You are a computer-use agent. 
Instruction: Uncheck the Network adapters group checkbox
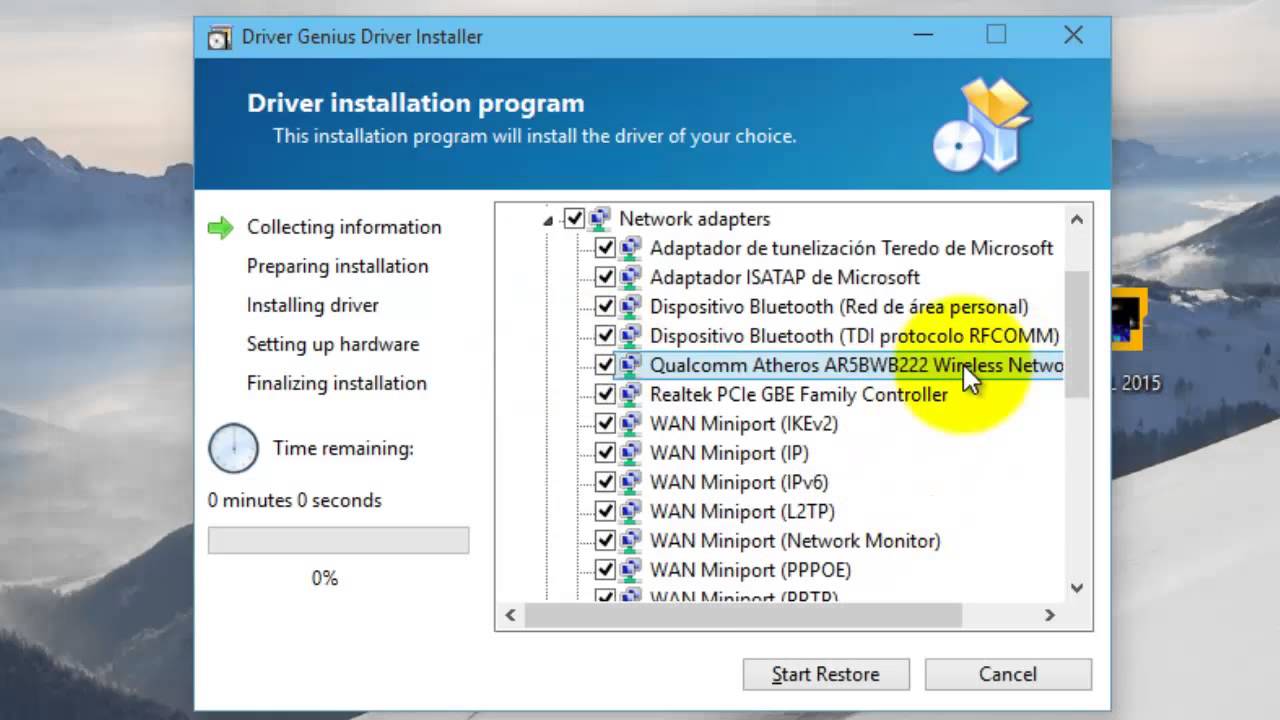coord(574,218)
